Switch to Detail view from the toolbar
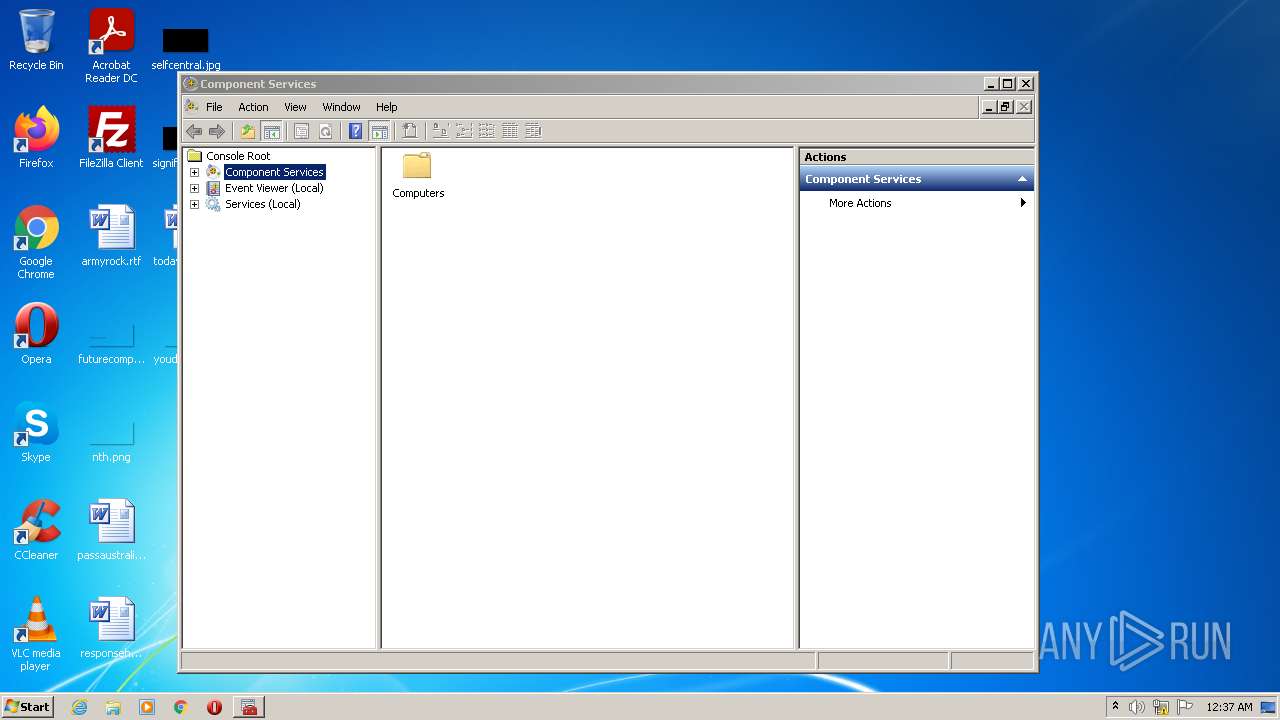 click(509, 131)
